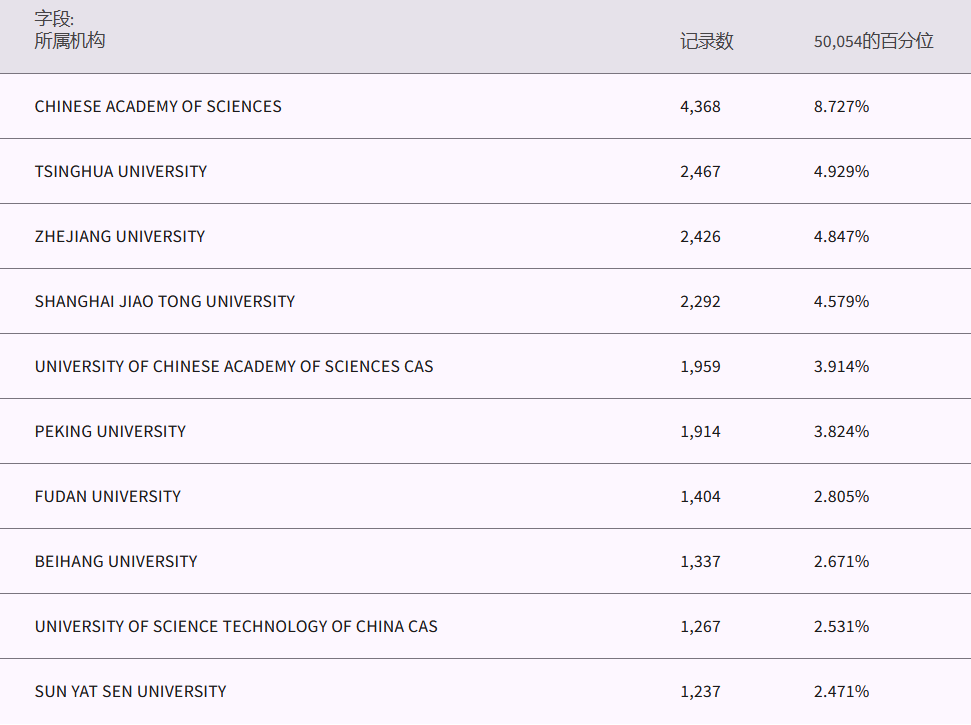Click the 2.805% percentage for Fudan
971x725 pixels.
click(x=841, y=497)
